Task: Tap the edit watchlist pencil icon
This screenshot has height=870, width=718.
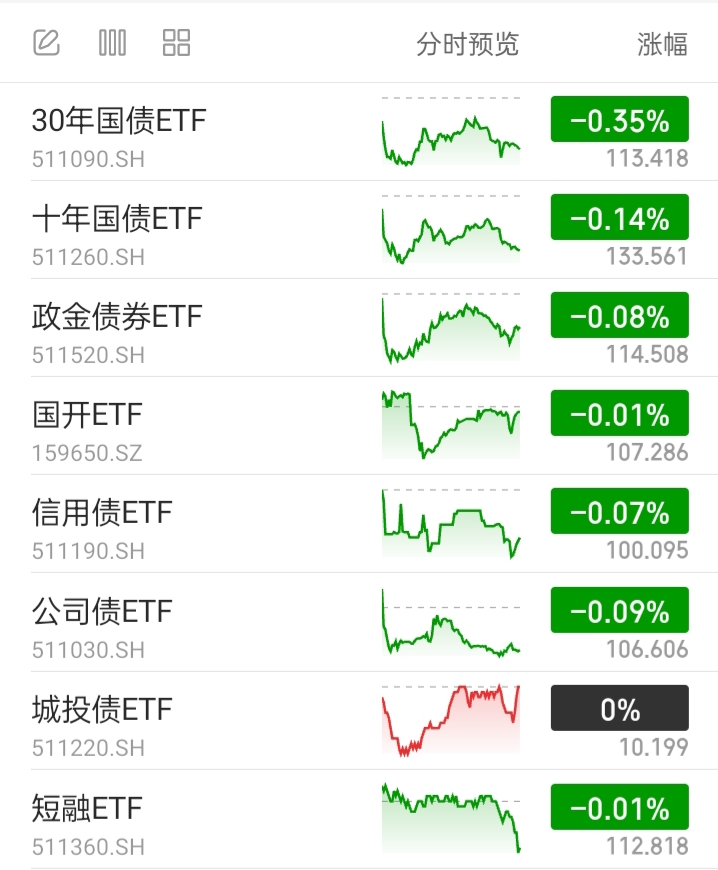Action: 47,43
